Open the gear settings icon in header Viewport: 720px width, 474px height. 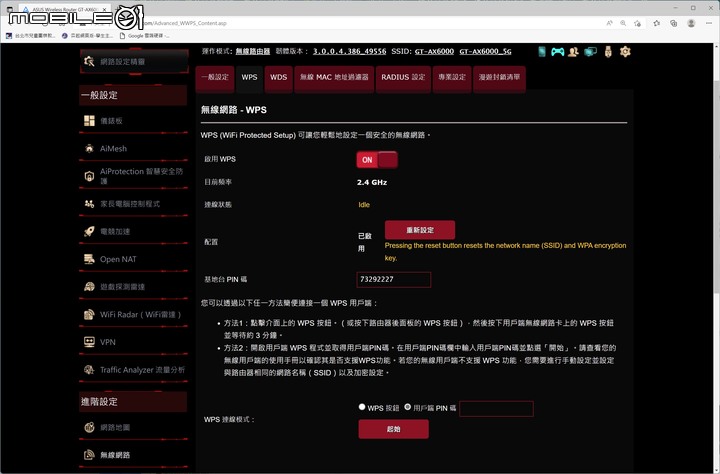tap(625, 51)
